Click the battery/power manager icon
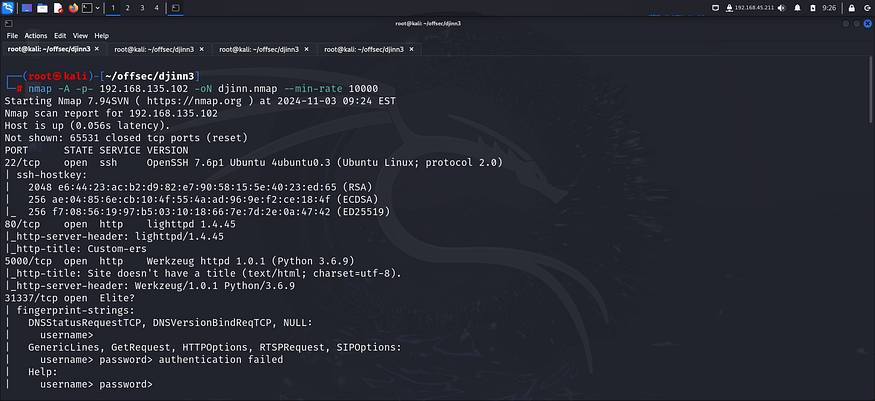The image size is (875, 401). 812,8
